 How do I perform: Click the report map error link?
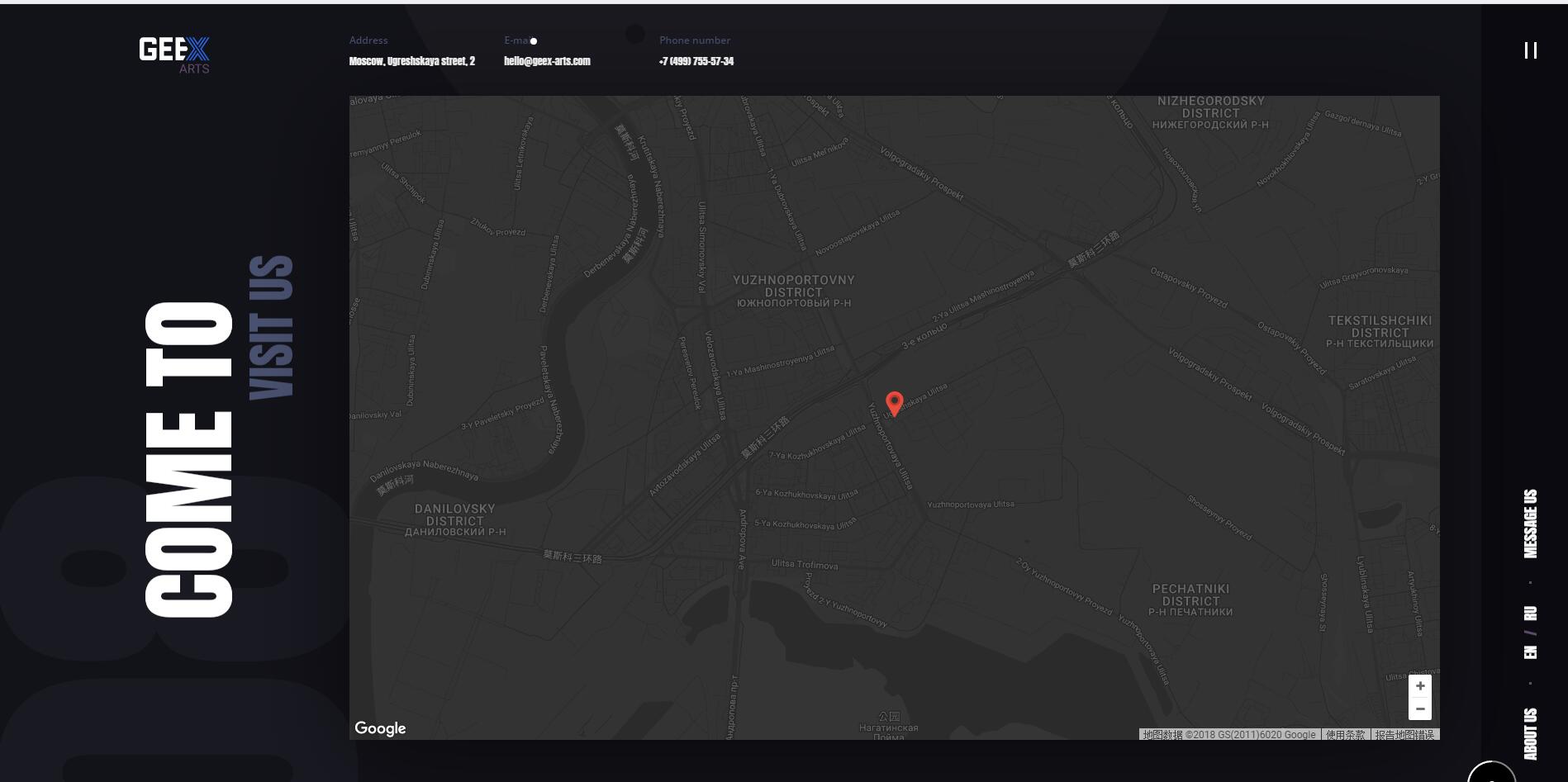point(1404,734)
